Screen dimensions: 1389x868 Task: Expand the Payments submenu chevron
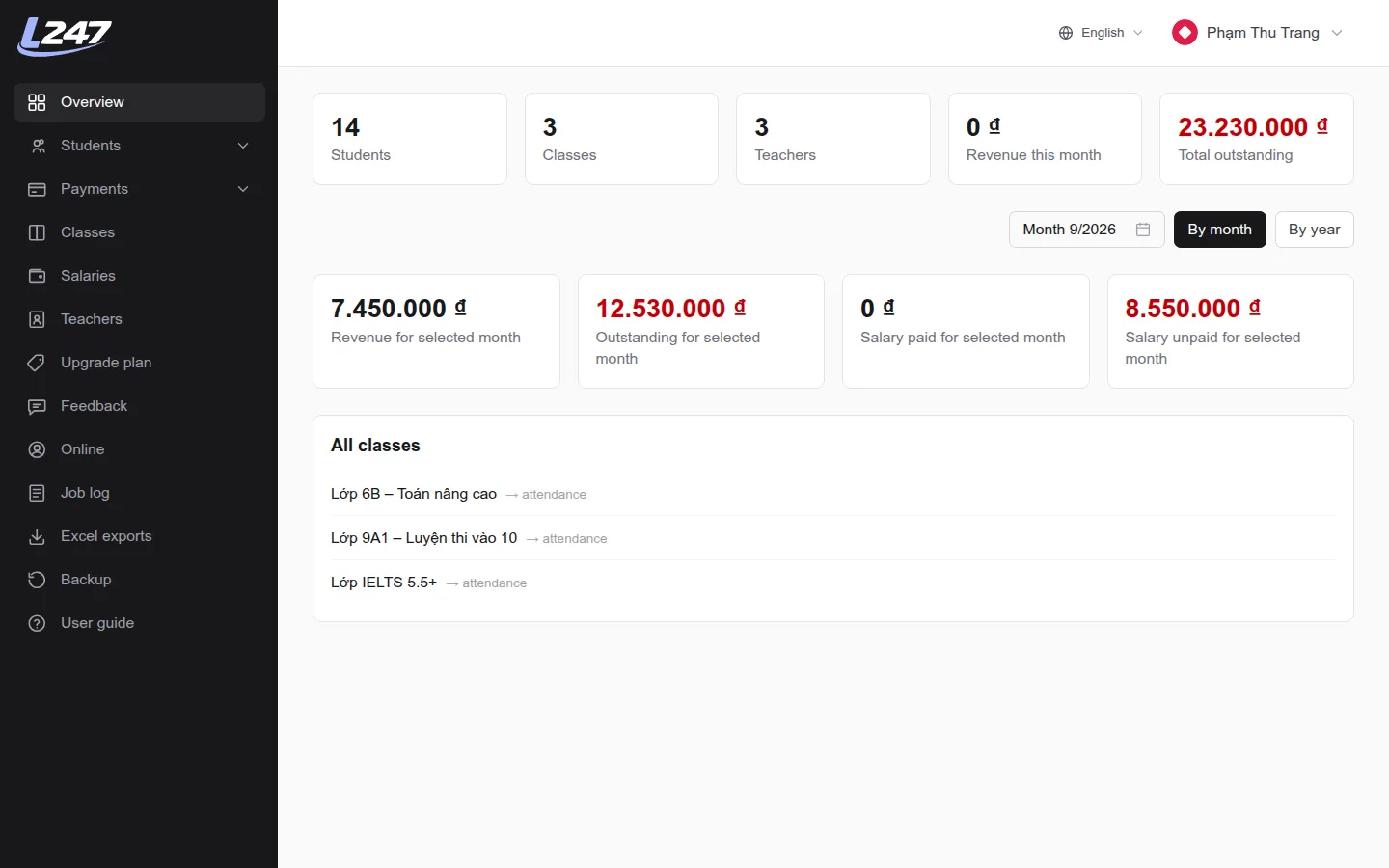click(243, 189)
